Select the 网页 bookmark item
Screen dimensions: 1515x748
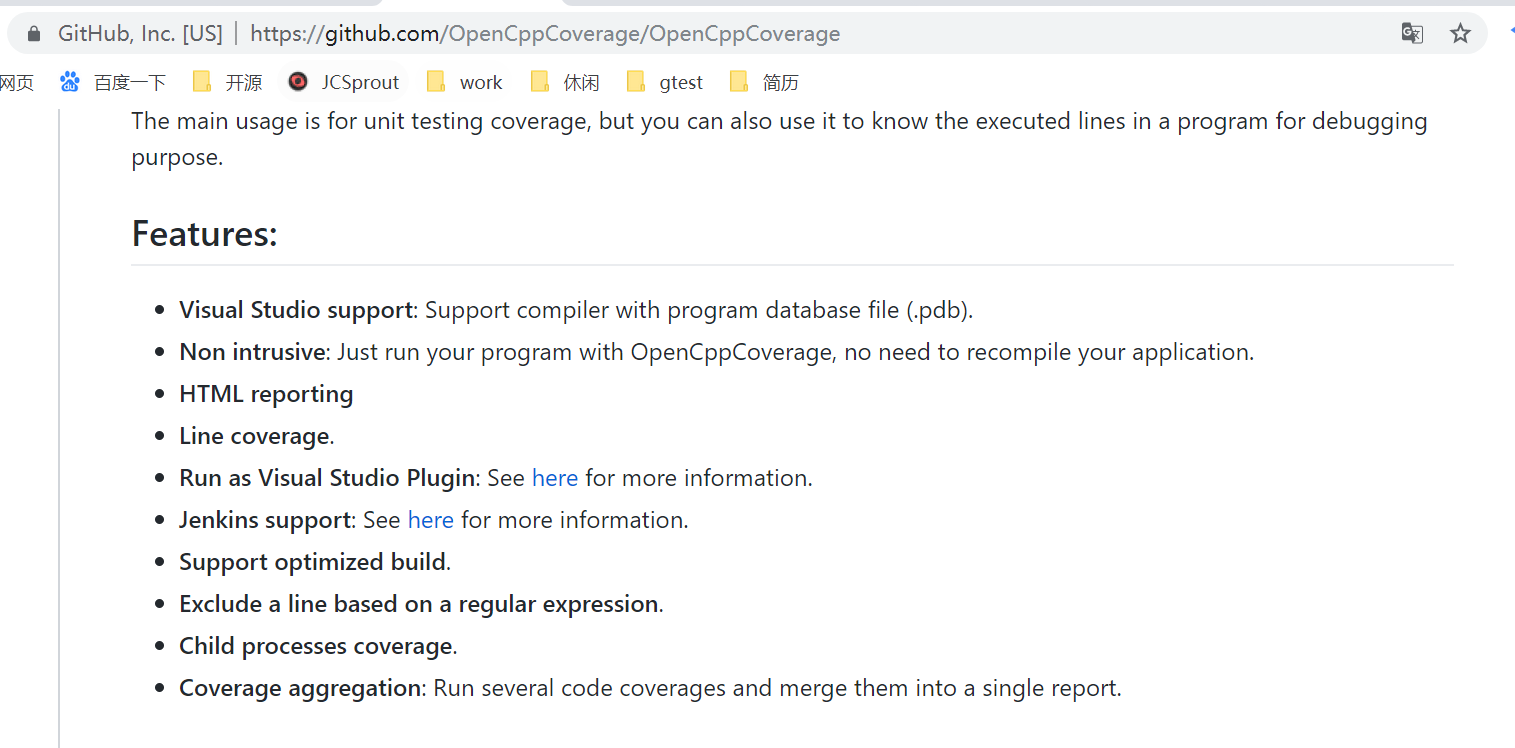(x=17, y=81)
